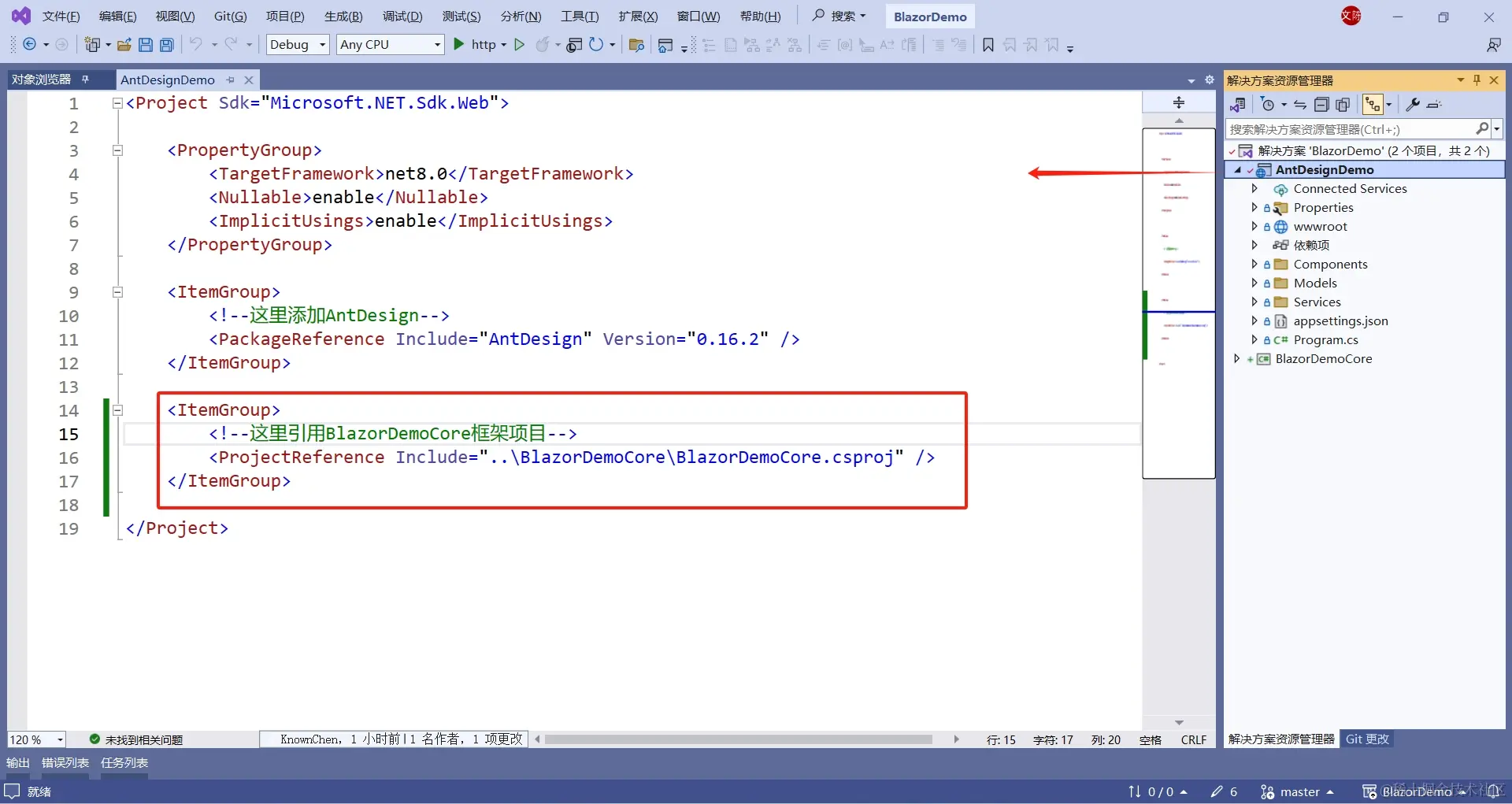Click the 搜索 button in title bar
This screenshot has width=1512, height=804.
click(839, 16)
